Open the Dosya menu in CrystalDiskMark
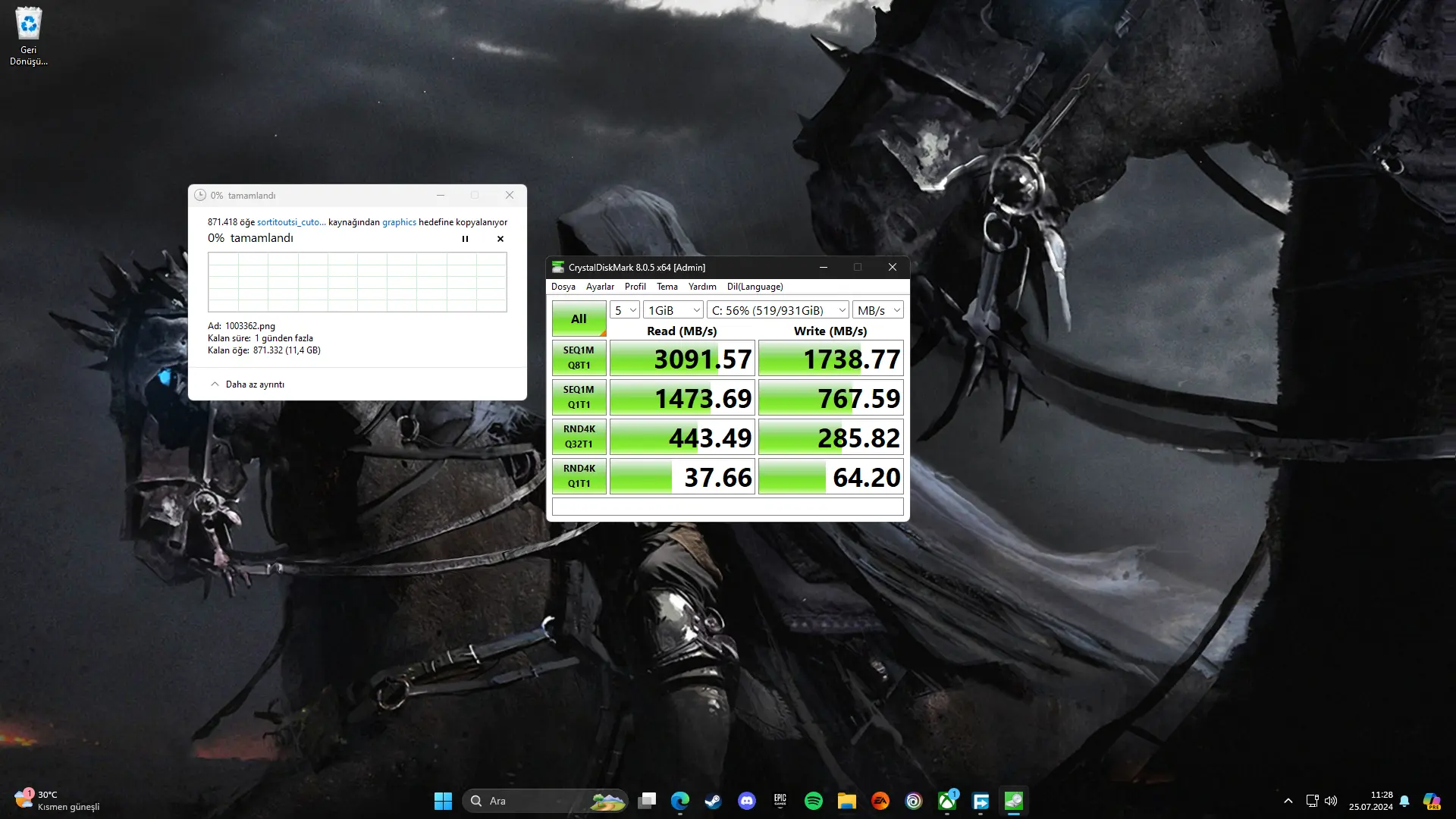Image resolution: width=1456 pixels, height=819 pixels. (x=563, y=287)
